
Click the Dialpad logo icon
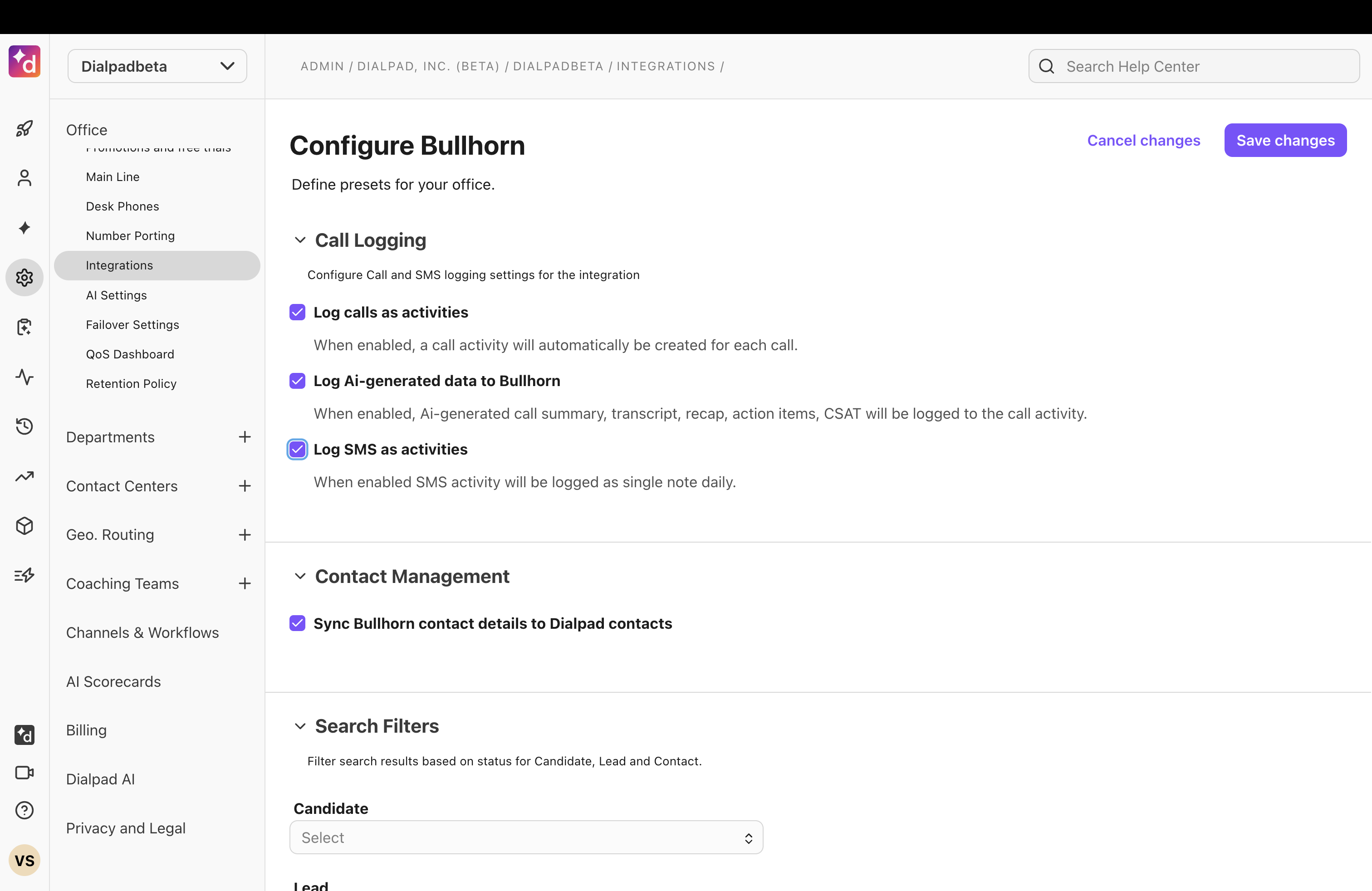click(x=24, y=62)
